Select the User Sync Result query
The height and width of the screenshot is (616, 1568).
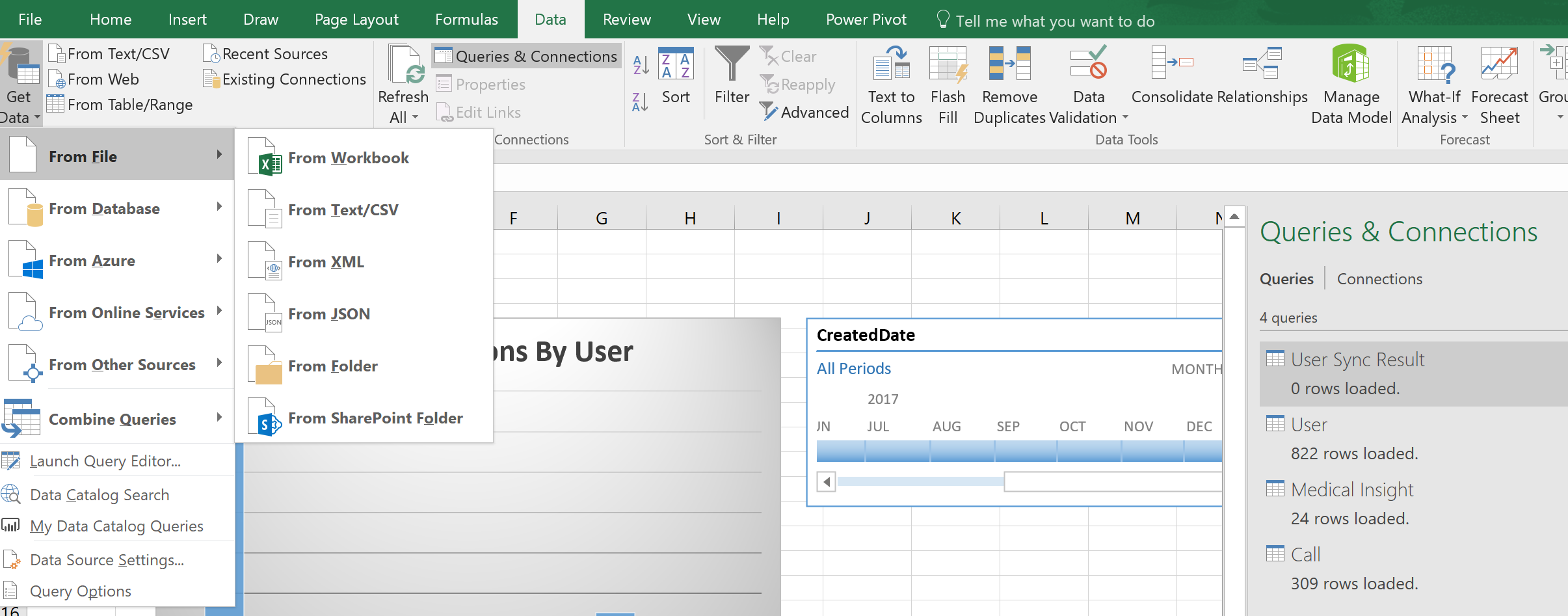coord(1413,374)
